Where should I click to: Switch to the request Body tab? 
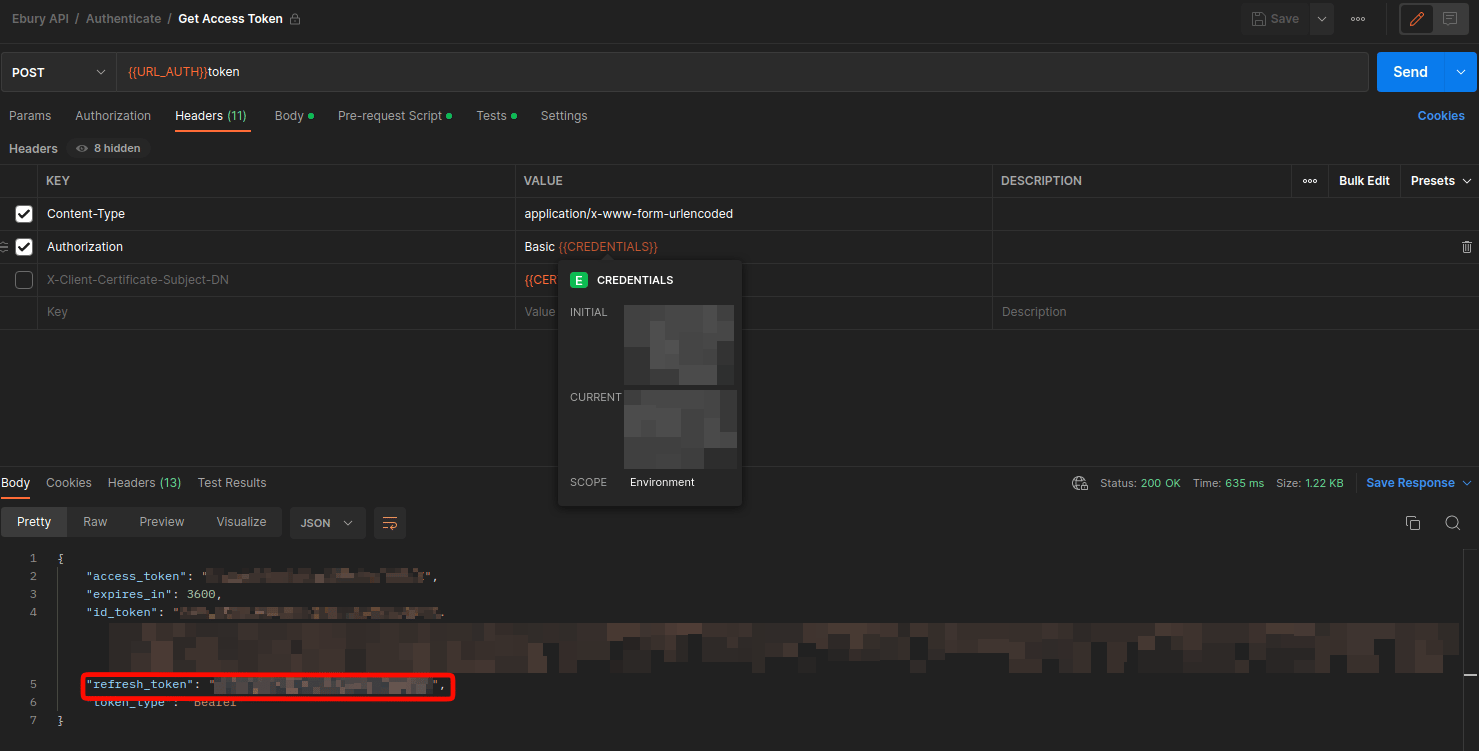point(294,116)
